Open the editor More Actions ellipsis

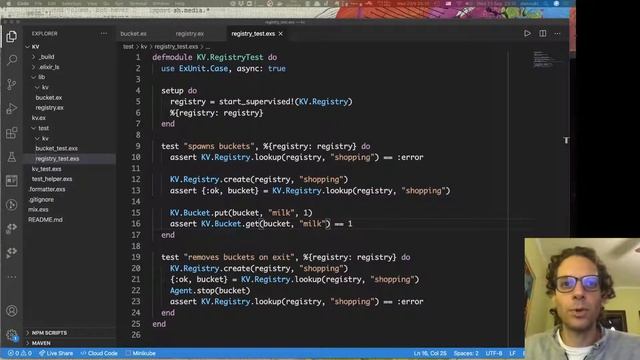(x=557, y=33)
